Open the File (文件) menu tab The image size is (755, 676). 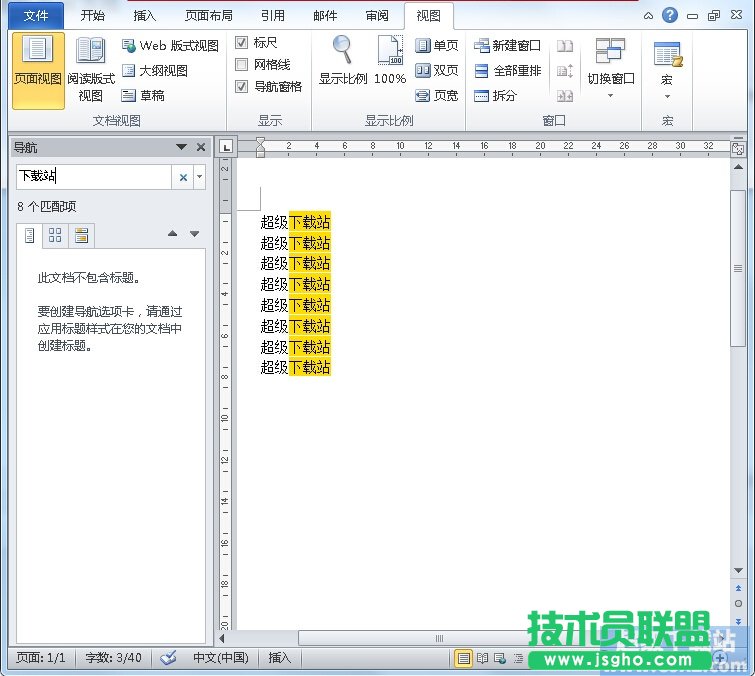point(36,16)
